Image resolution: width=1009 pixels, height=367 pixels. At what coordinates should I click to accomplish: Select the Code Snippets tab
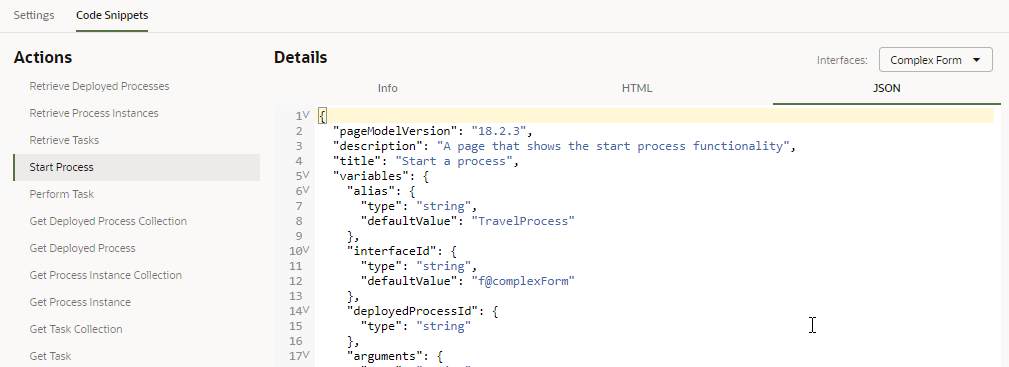112,15
